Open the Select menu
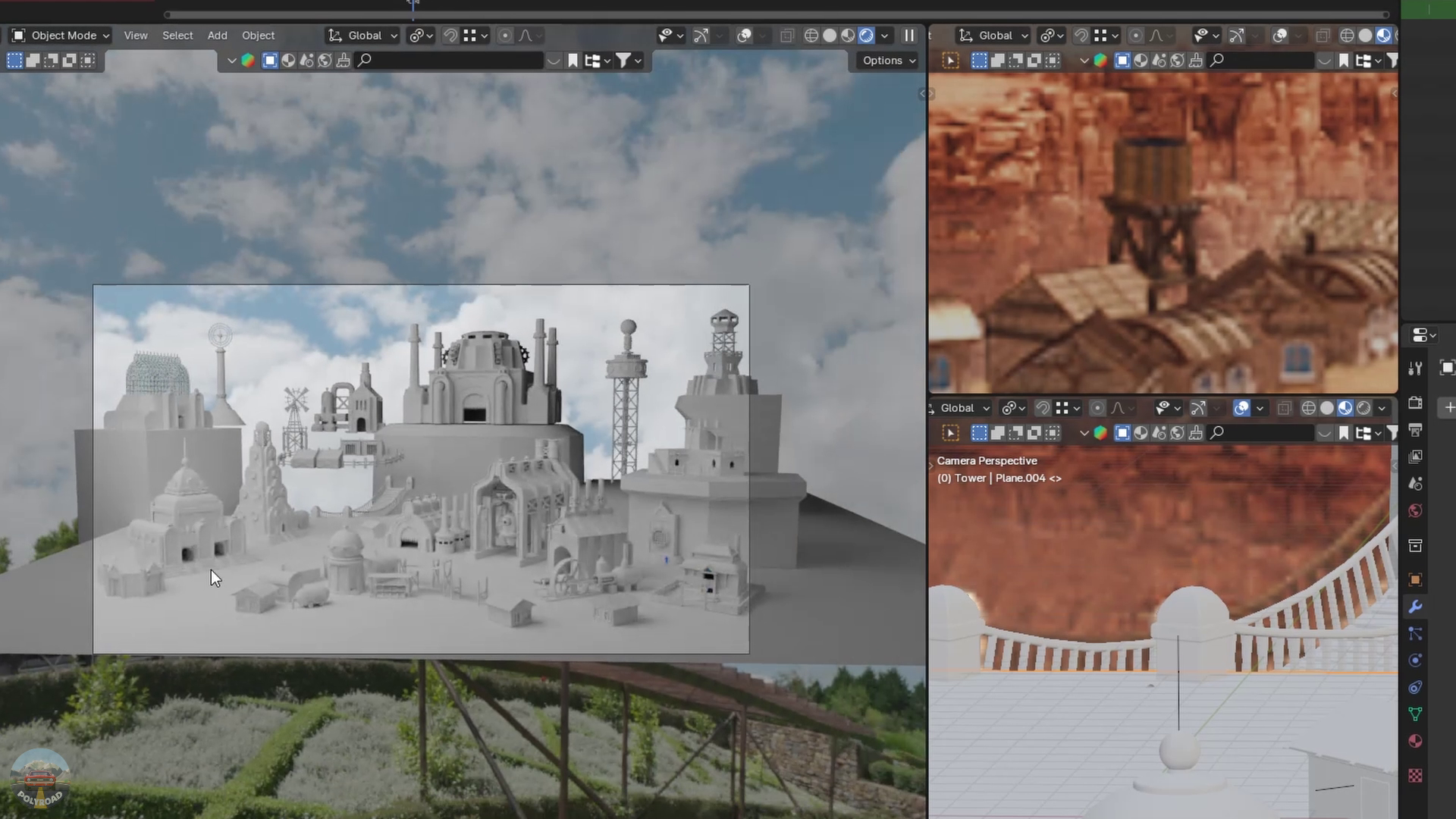Viewport: 1456px width, 819px height. [177, 36]
